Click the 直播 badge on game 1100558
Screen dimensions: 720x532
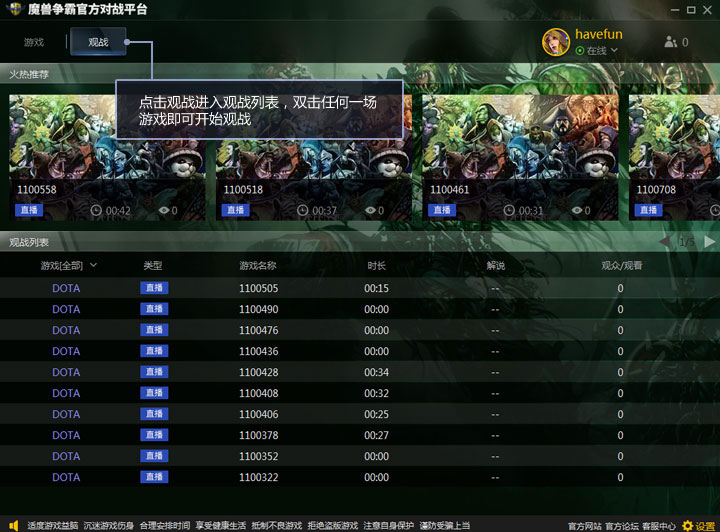(29, 210)
